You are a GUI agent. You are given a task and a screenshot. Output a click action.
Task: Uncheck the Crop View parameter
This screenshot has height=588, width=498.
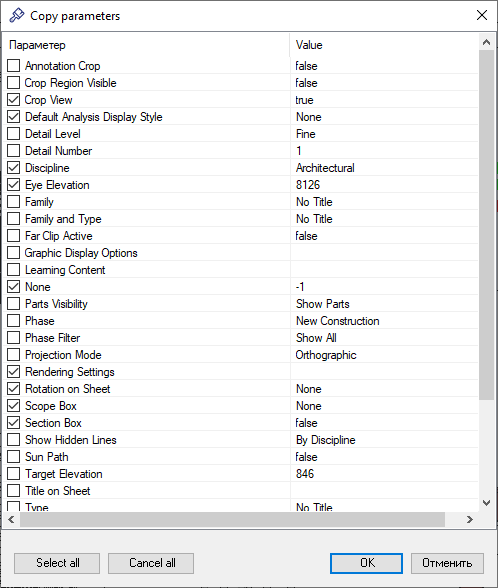(x=14, y=100)
